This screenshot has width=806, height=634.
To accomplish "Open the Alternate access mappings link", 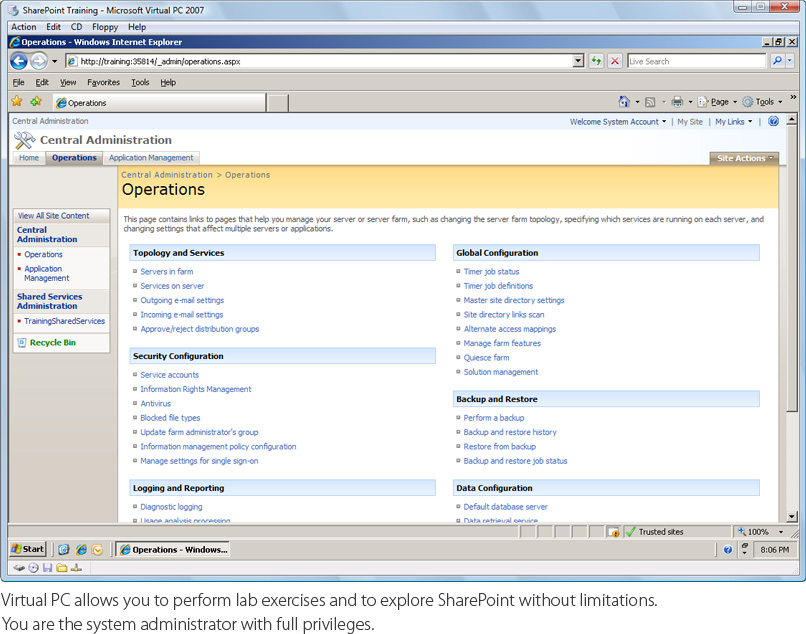I will point(510,329).
